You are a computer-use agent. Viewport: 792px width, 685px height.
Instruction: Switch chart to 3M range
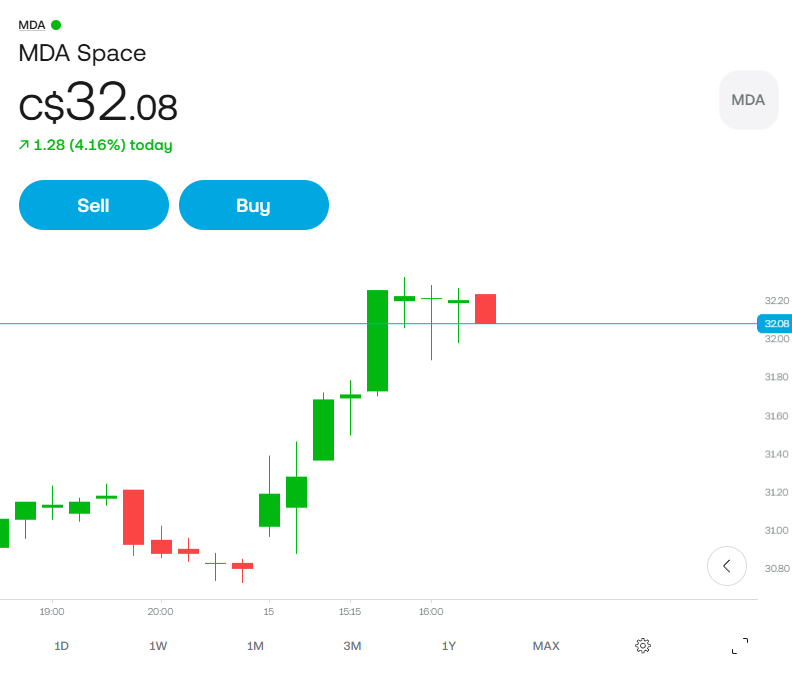pos(352,646)
